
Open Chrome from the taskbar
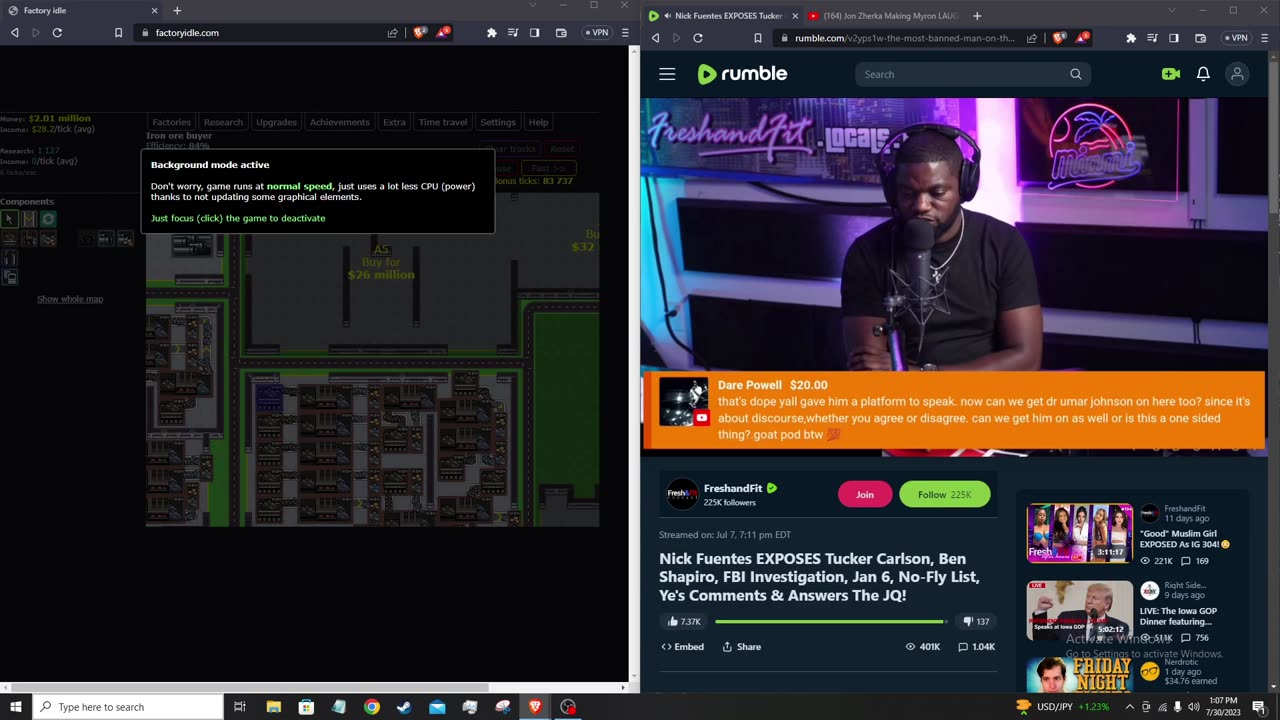[371, 707]
